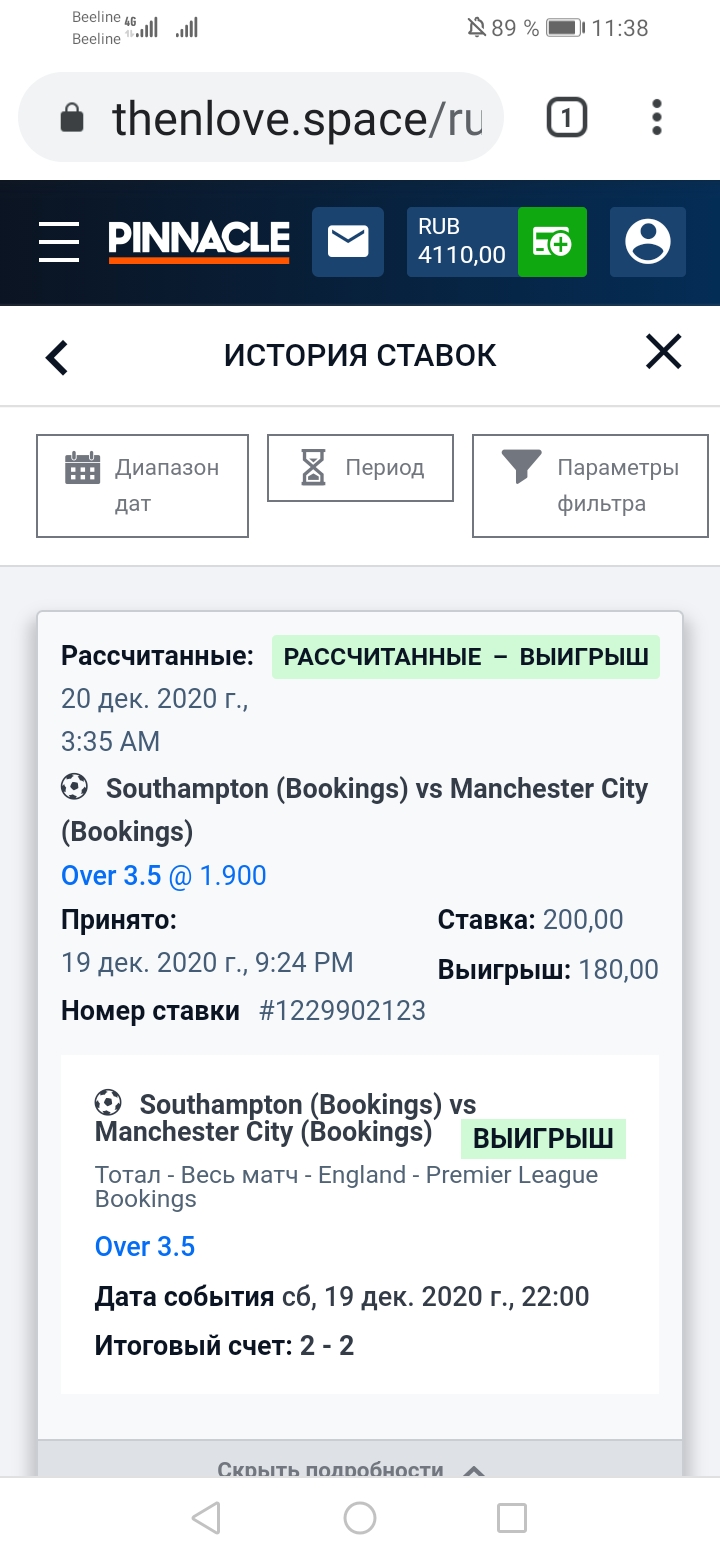Go back using the left arrow
The height and width of the screenshot is (1560, 720).
pyautogui.click(x=57, y=357)
